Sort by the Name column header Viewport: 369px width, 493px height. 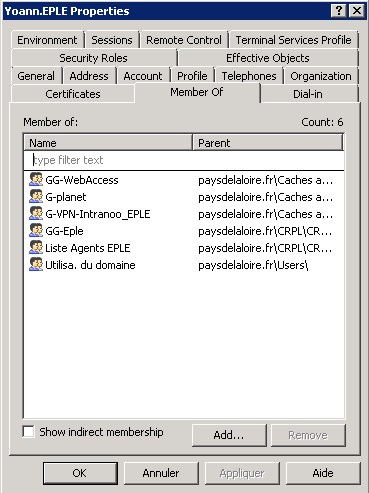pyautogui.click(x=108, y=143)
